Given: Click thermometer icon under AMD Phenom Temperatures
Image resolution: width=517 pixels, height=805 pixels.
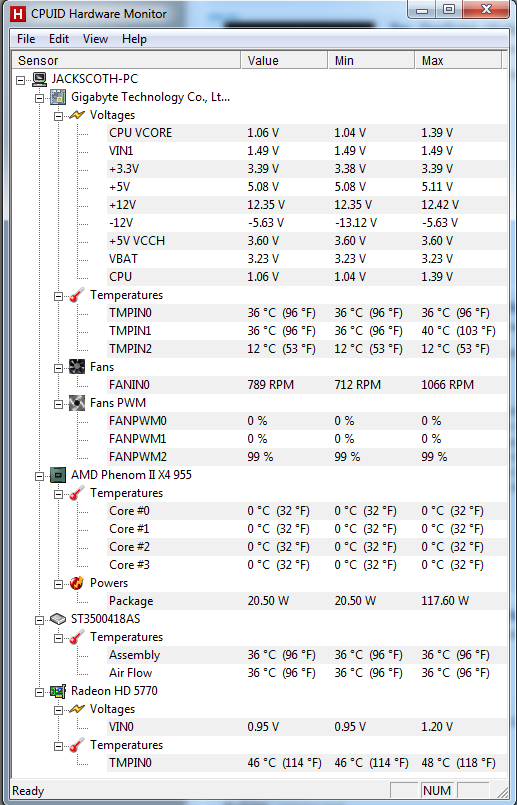Looking at the screenshot, I should pos(77,493).
